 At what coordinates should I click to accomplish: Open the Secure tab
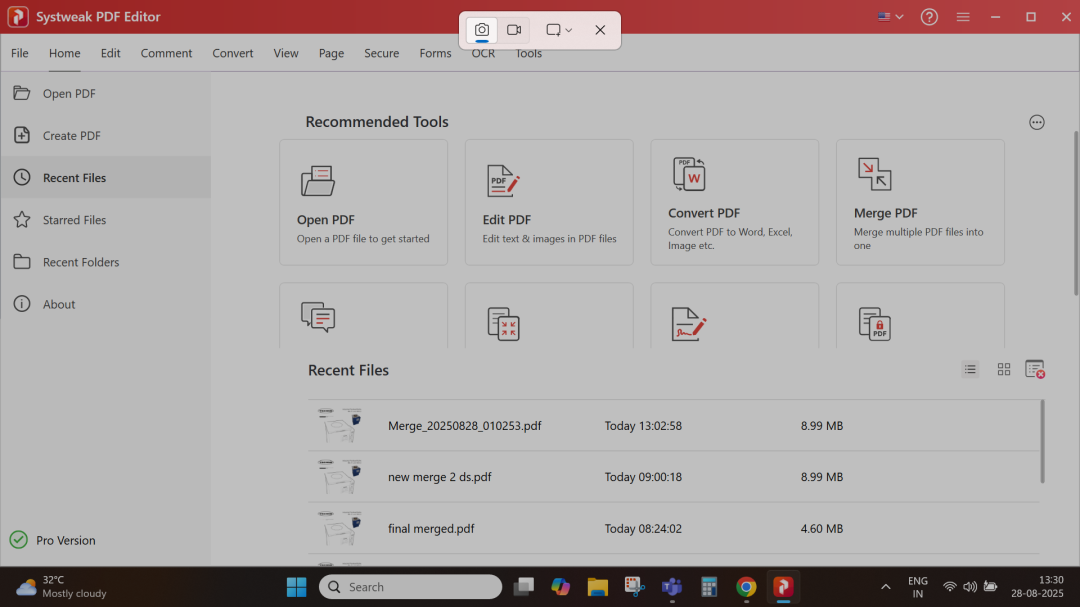381,53
